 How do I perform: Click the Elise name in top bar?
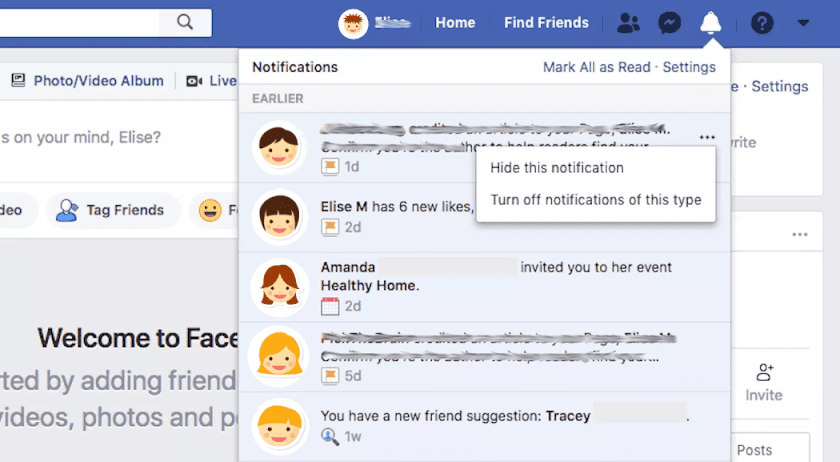pos(393,23)
